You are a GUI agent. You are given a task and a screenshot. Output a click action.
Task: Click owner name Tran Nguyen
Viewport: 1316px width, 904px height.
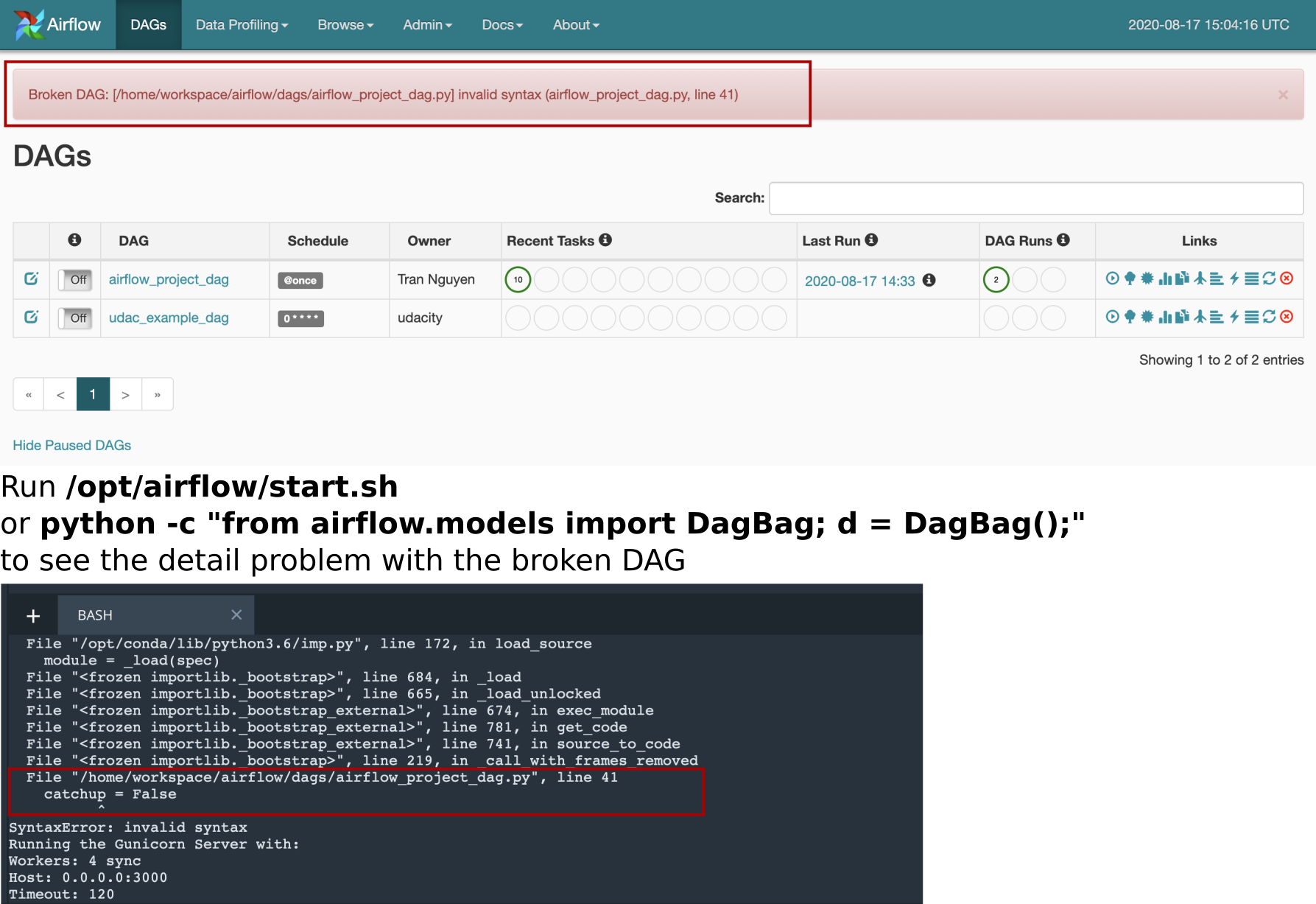point(436,279)
